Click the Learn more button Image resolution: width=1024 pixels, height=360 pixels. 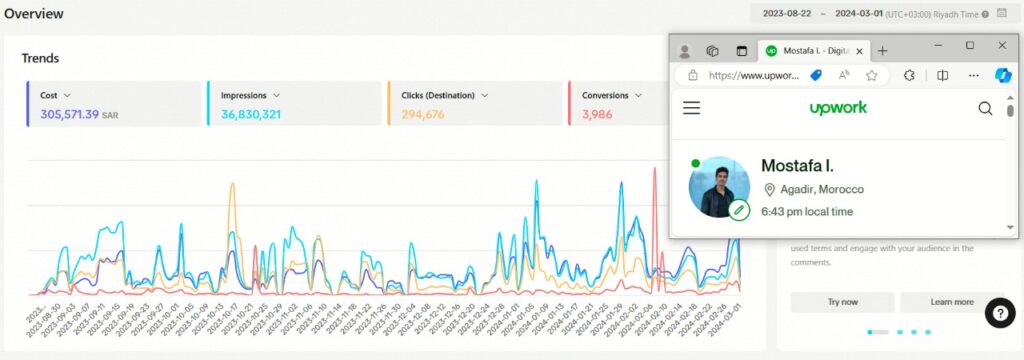point(952,302)
